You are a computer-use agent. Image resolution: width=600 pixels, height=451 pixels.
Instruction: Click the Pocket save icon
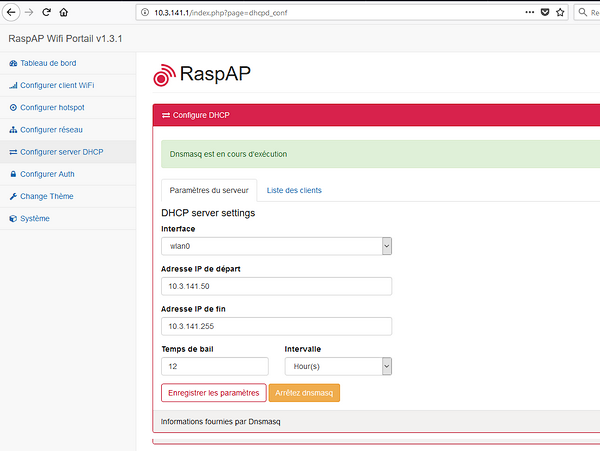(x=545, y=12)
